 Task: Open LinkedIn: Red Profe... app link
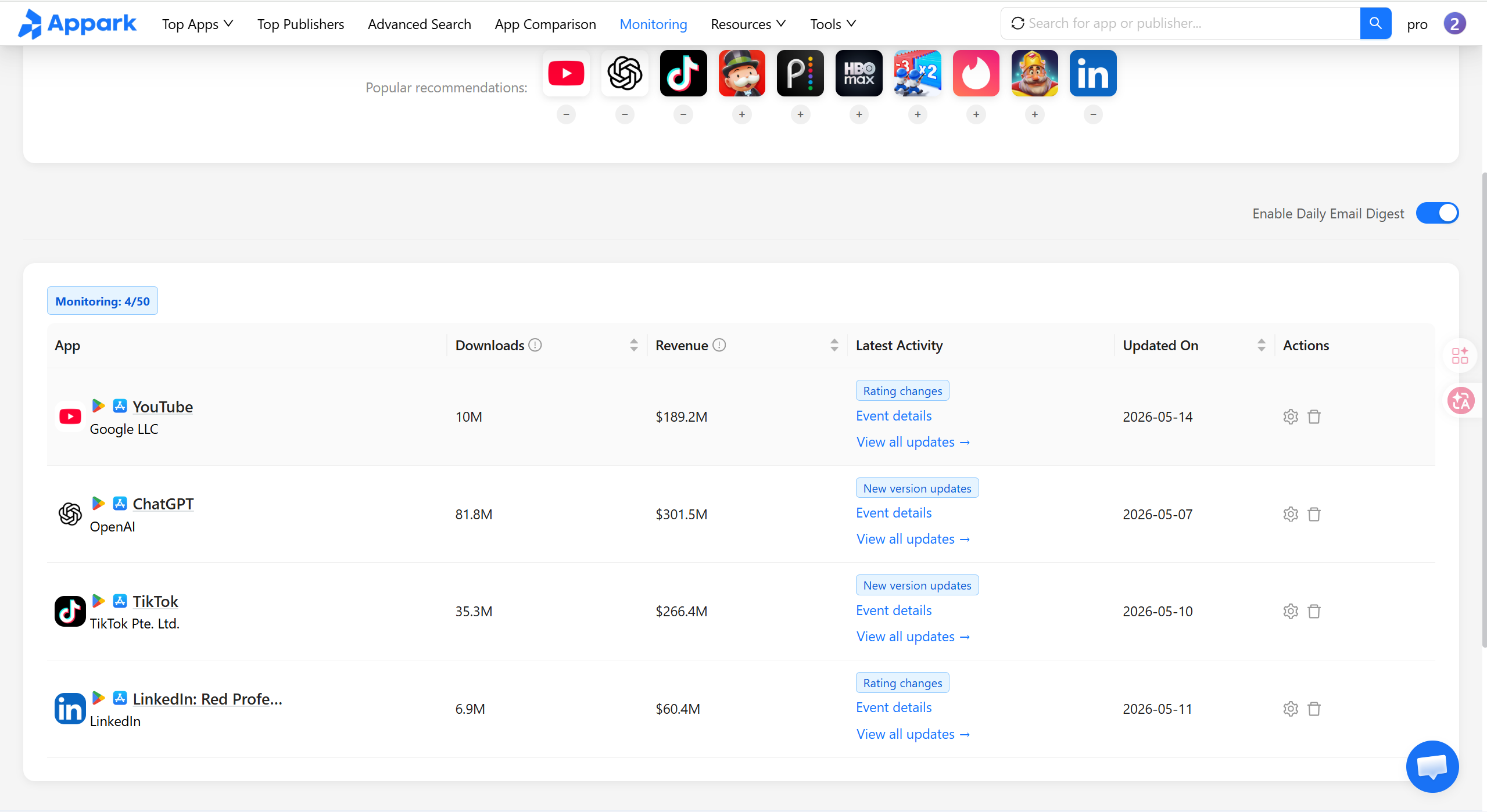pos(207,699)
